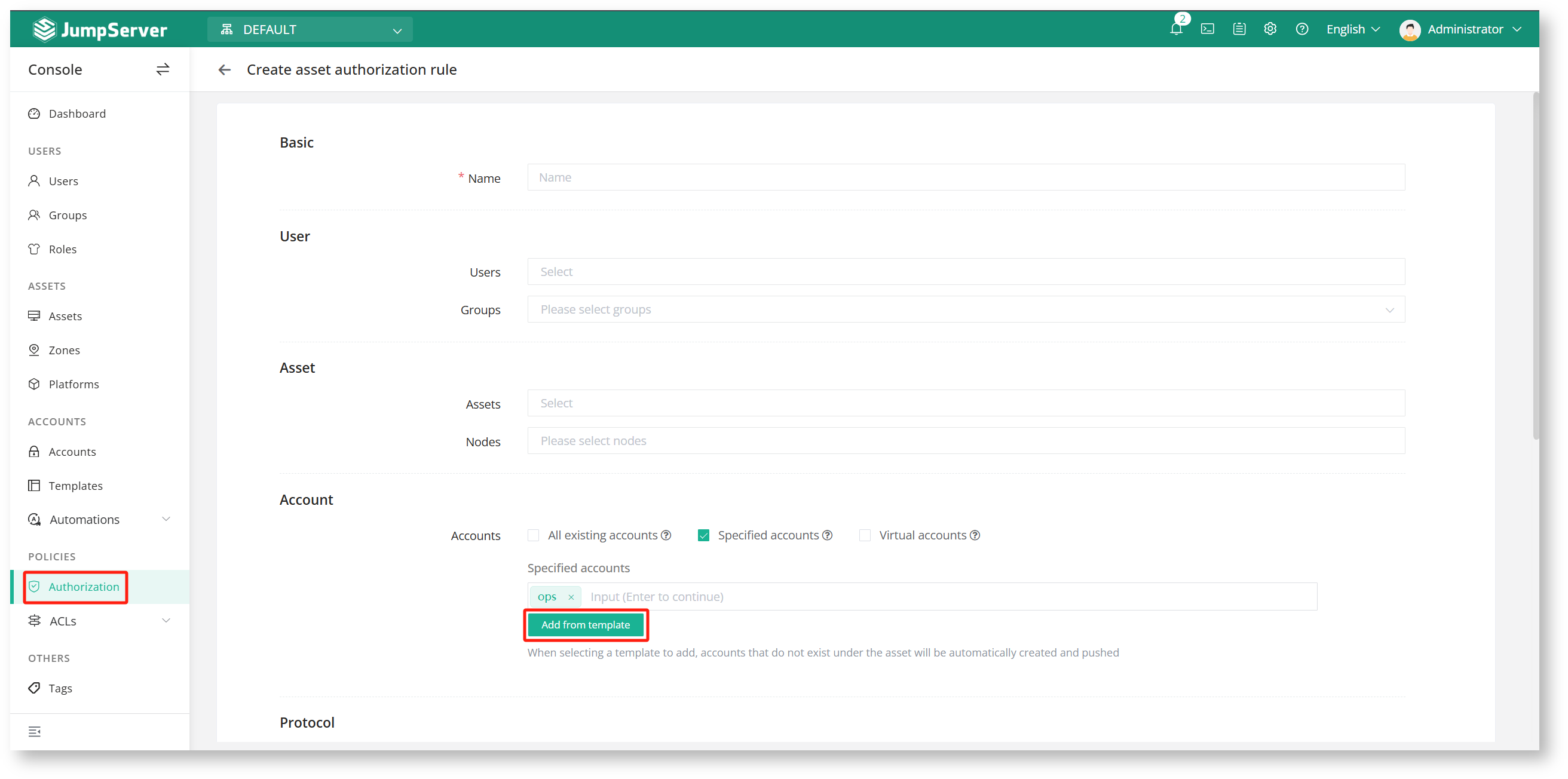Click the Groups people icon
1568x779 pixels.
coord(34,215)
